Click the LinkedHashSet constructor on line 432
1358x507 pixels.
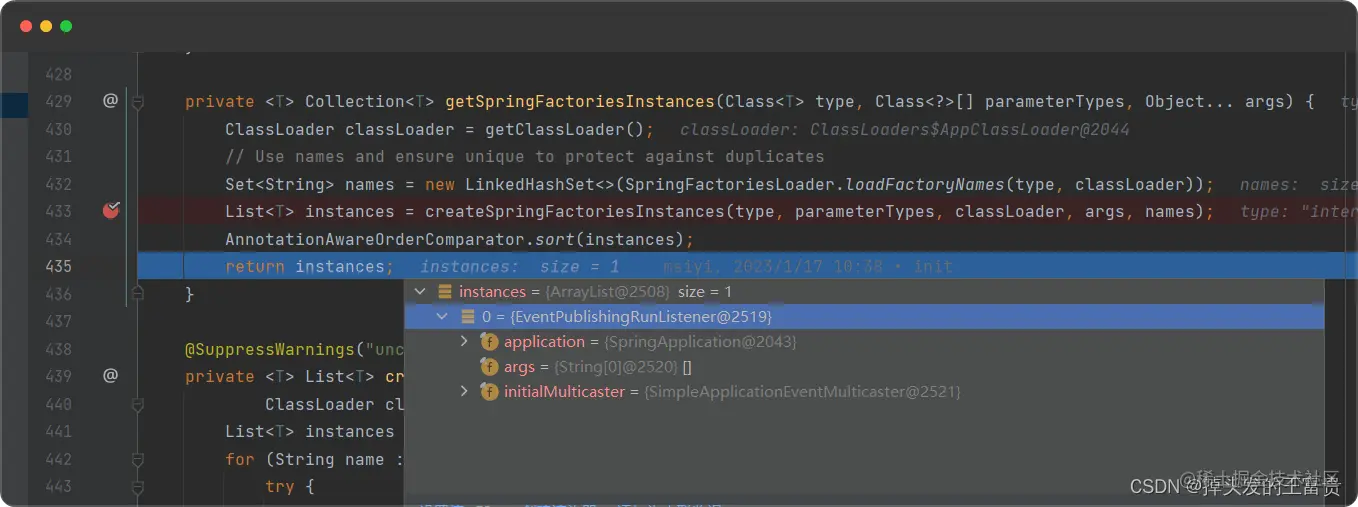(x=525, y=184)
